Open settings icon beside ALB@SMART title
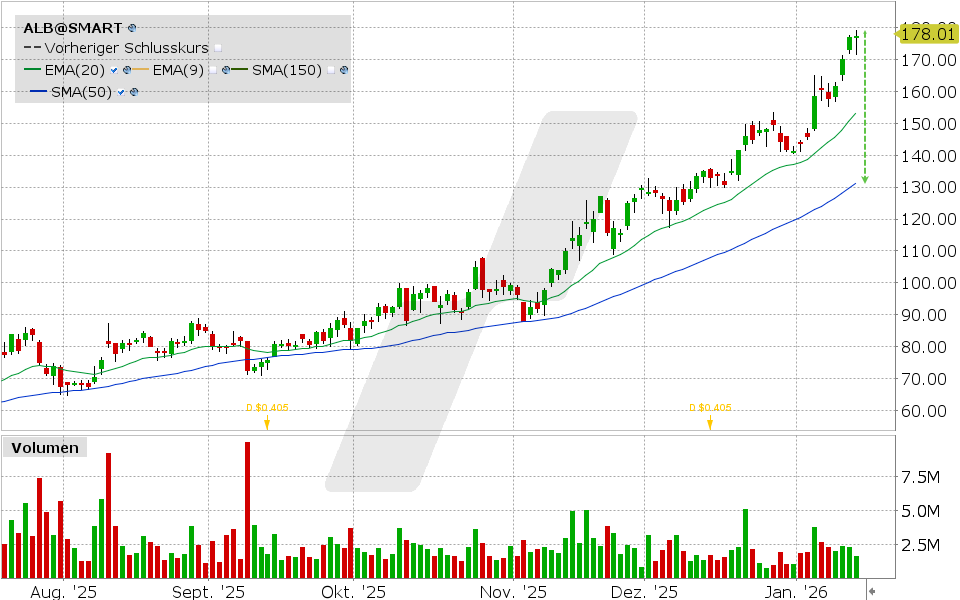This screenshot has width=960, height=600. click(x=131, y=27)
